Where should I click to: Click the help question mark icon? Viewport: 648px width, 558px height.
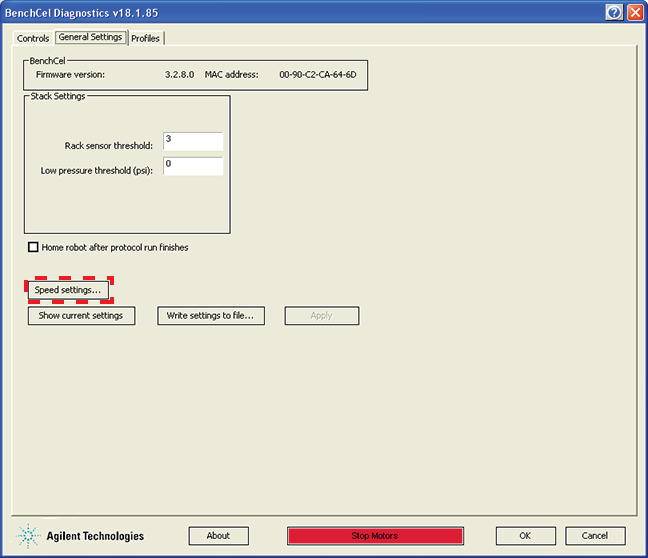tap(614, 12)
